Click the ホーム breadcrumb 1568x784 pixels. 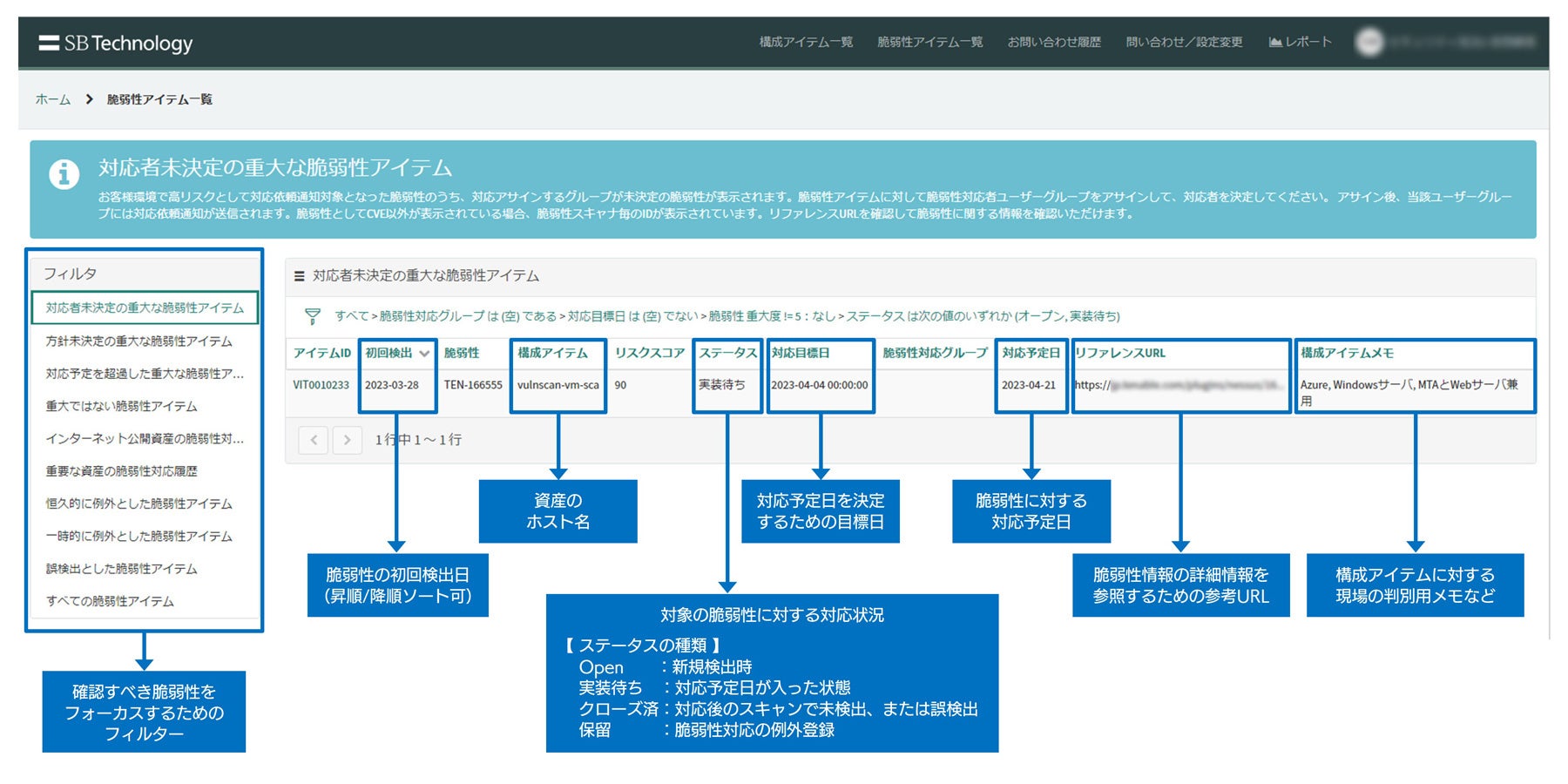(x=52, y=100)
